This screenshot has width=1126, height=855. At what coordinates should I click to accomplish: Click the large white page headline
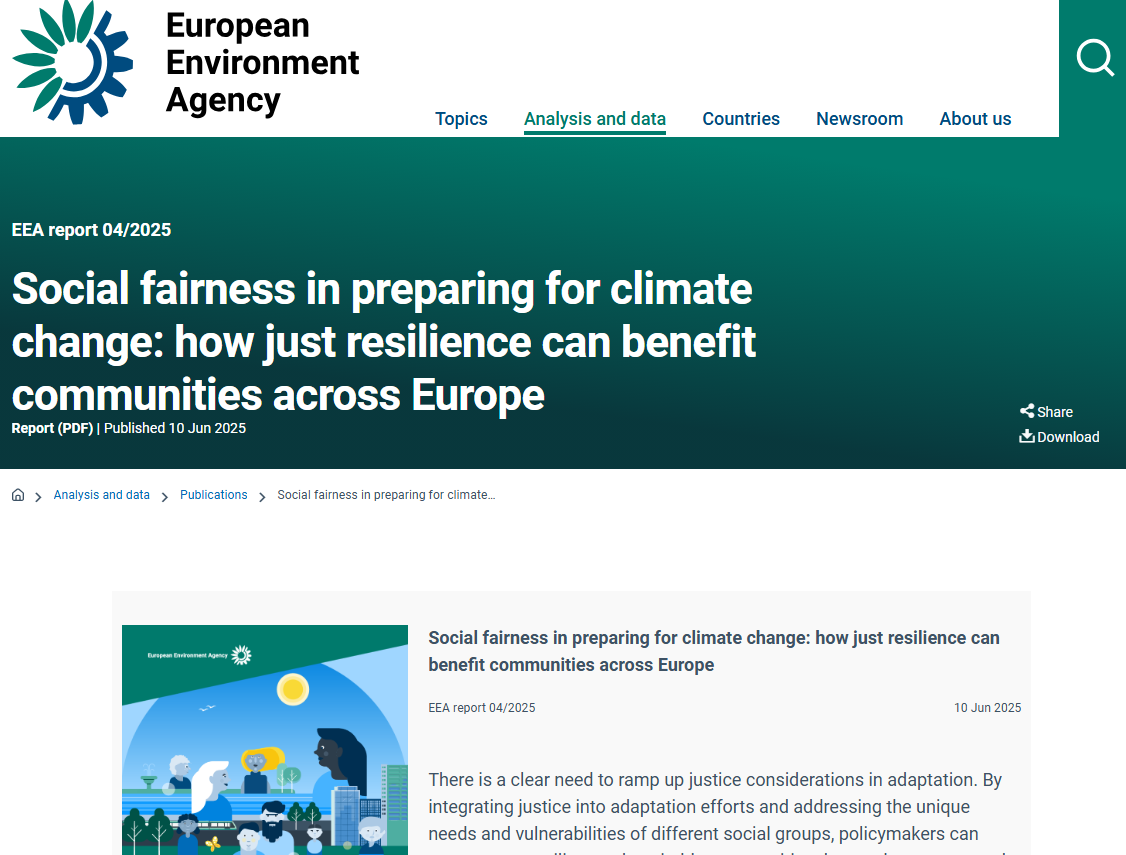click(383, 342)
